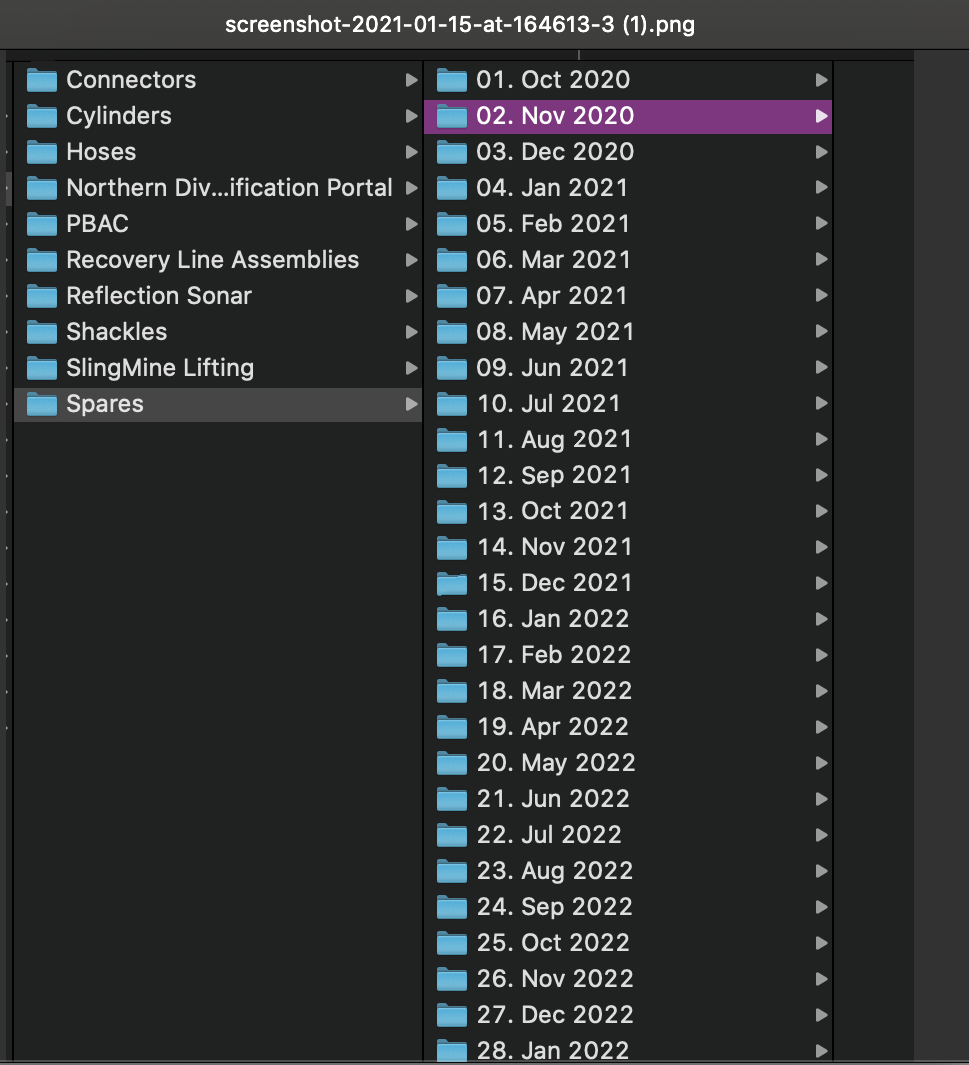
Task: Click the Recovery Line Assemblies folder icon
Action: (x=42, y=260)
